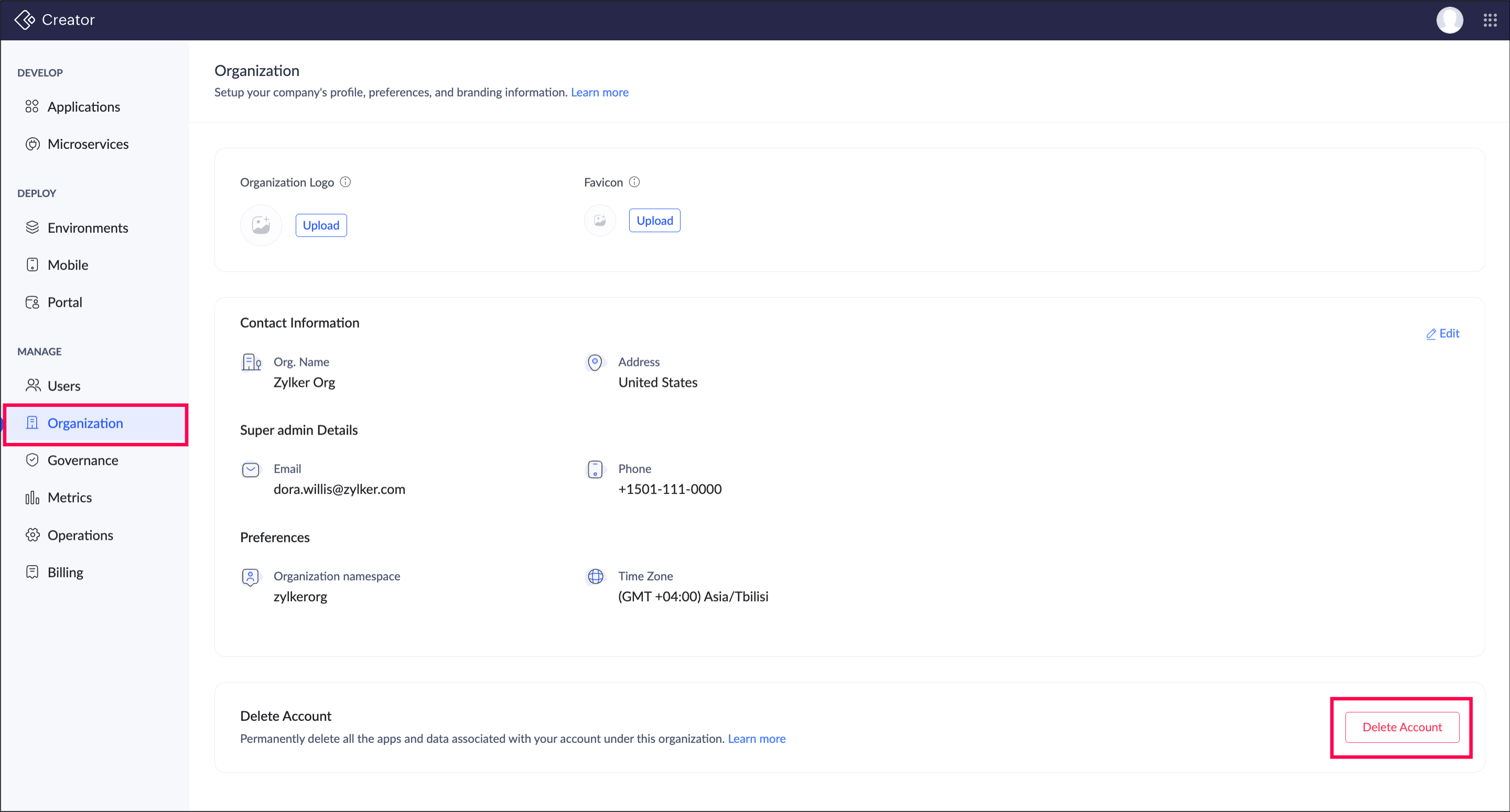Go to the Billing page
Screen dimensions: 1510x812
65,572
